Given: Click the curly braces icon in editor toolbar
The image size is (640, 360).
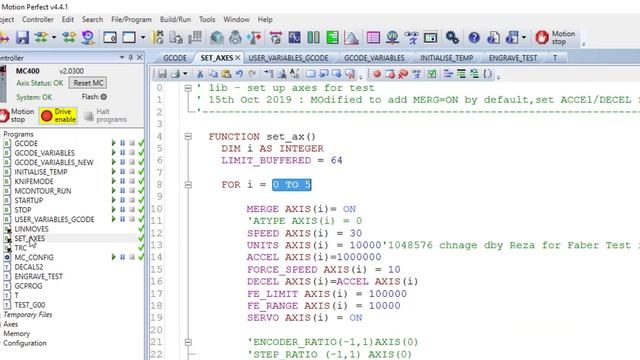Looking at the screenshot, I should [488, 74].
